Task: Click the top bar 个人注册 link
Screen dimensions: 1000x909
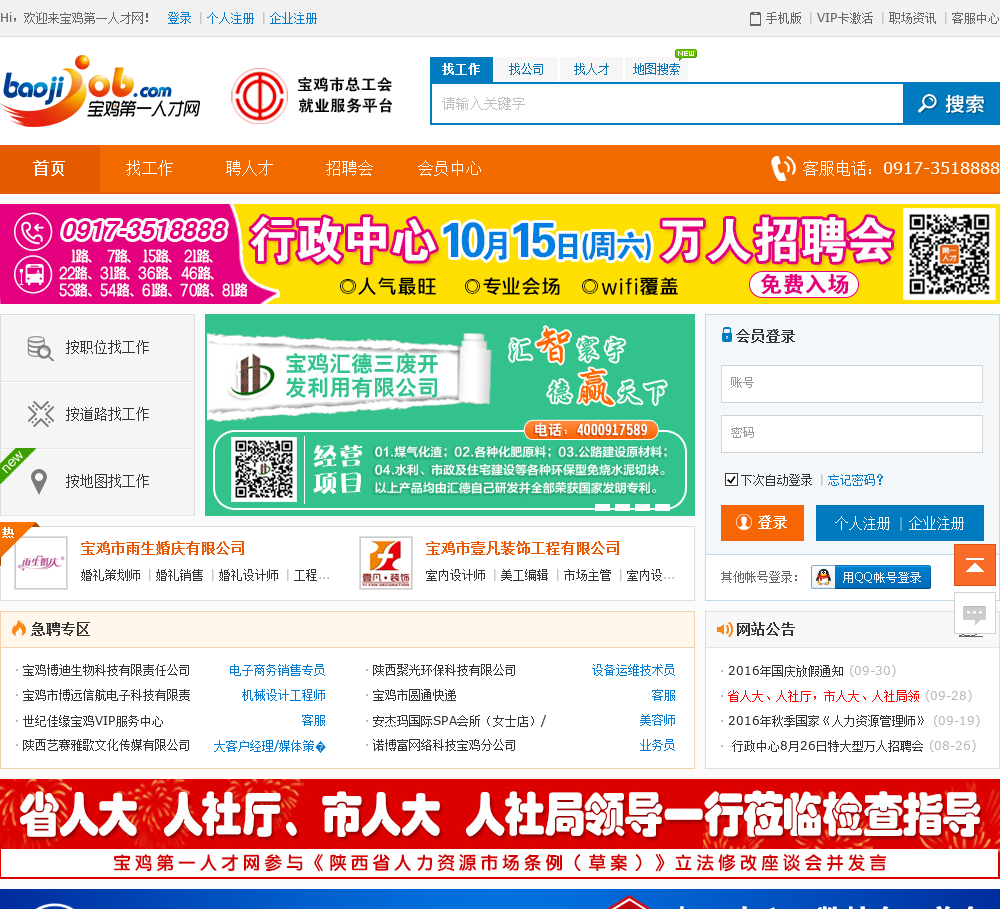Action: (x=230, y=18)
